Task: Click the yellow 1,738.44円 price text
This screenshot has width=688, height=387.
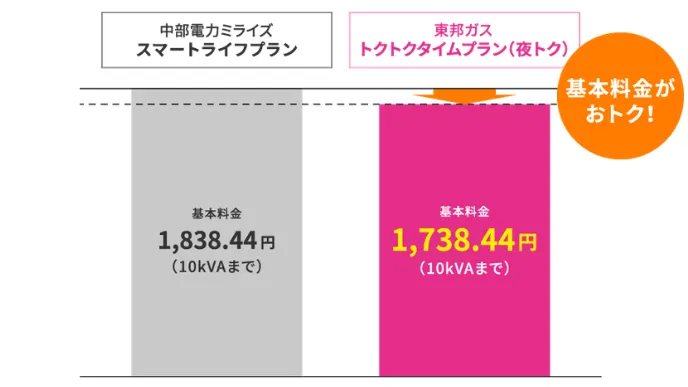Action: (x=464, y=241)
